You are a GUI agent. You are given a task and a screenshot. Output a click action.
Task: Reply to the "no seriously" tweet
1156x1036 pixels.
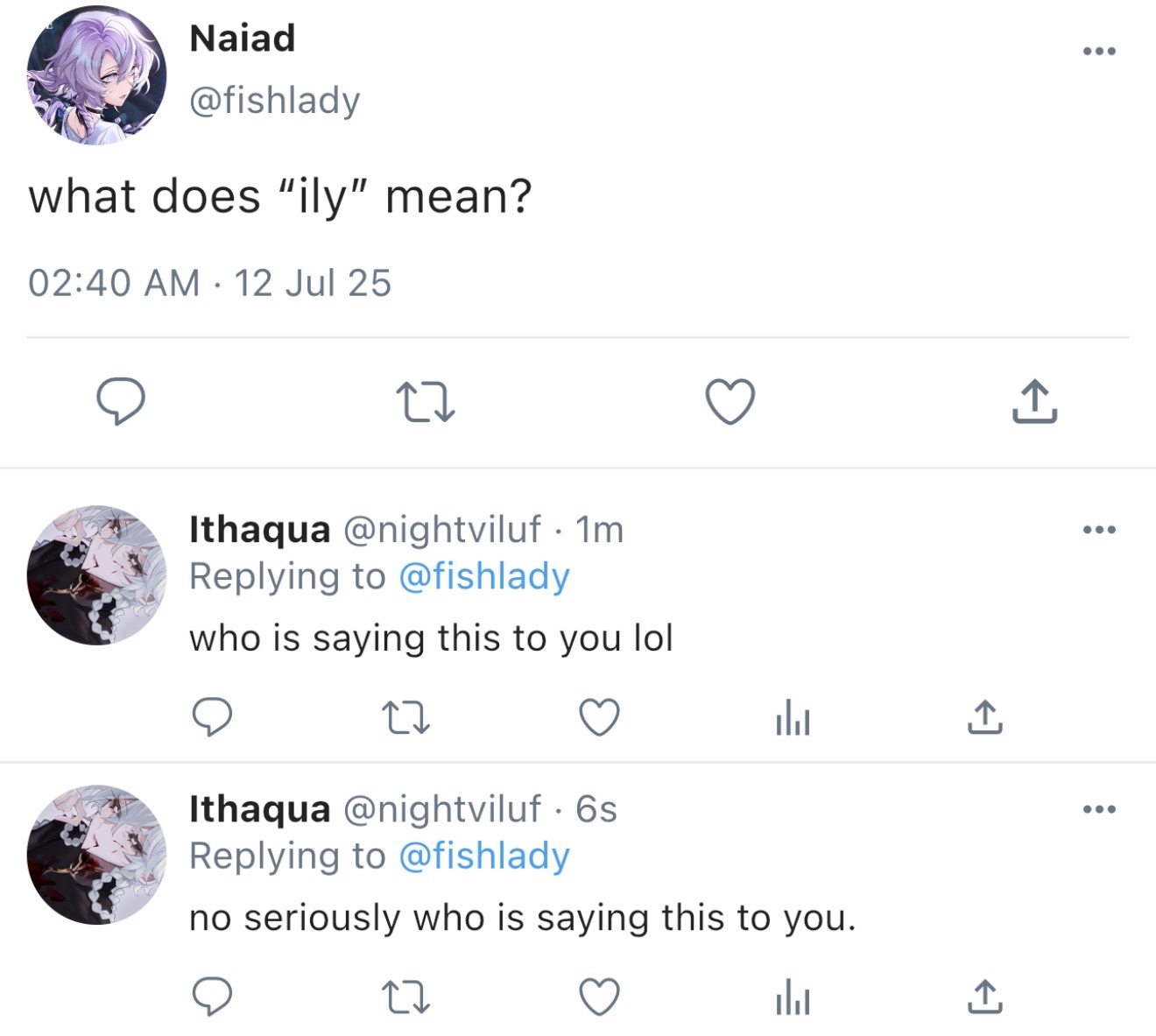click(x=212, y=997)
